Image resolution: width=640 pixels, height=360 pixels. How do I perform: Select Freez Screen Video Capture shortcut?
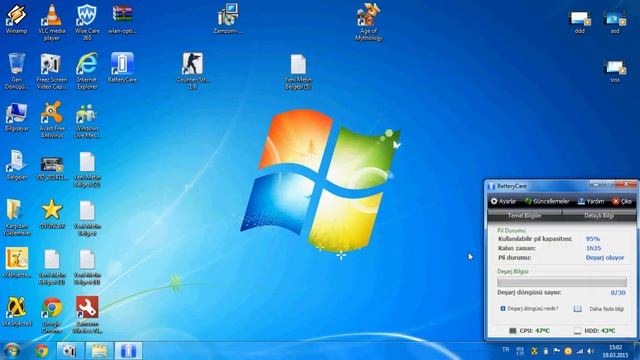(x=51, y=71)
